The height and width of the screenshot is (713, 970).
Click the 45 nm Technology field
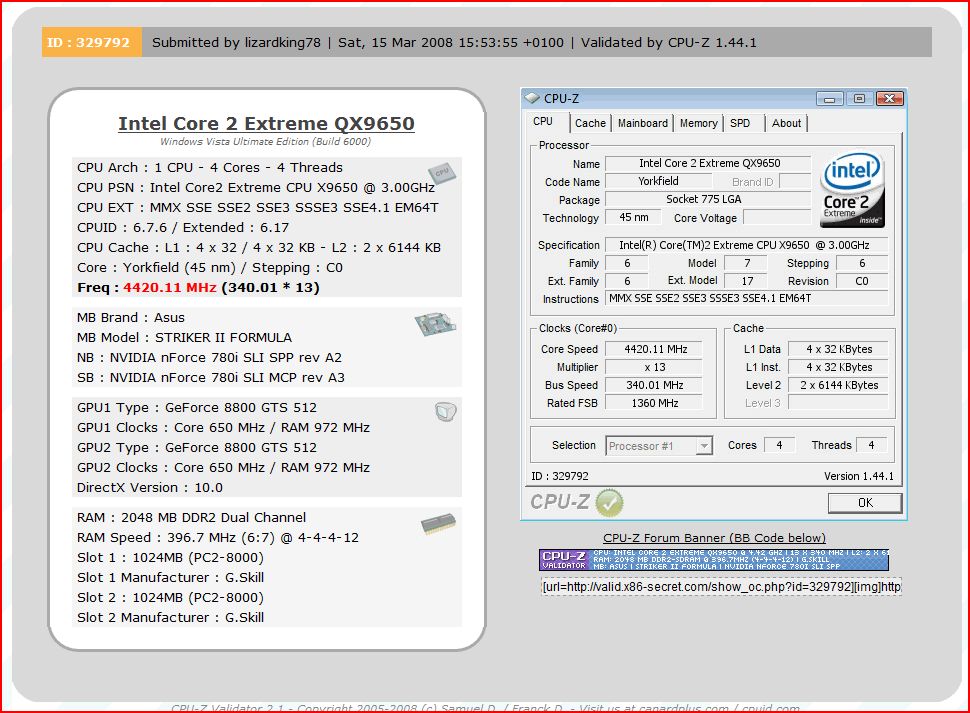pyautogui.click(x=633, y=217)
